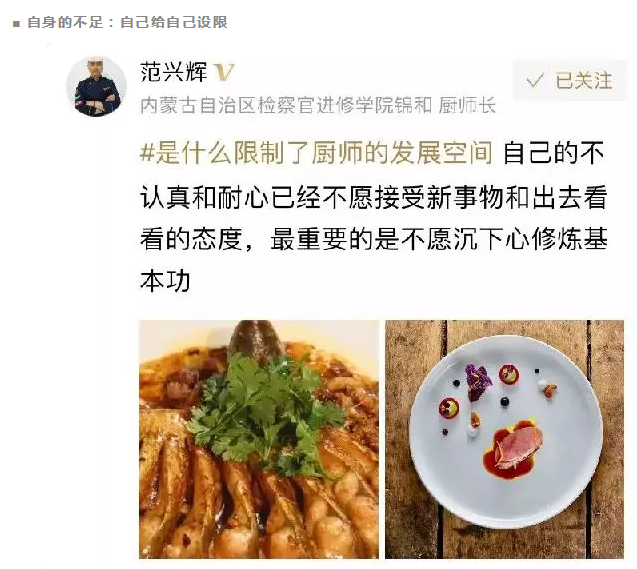Screen dimensions: 637x569
Task: Click the square bullet before the heading
Action: (16, 24)
